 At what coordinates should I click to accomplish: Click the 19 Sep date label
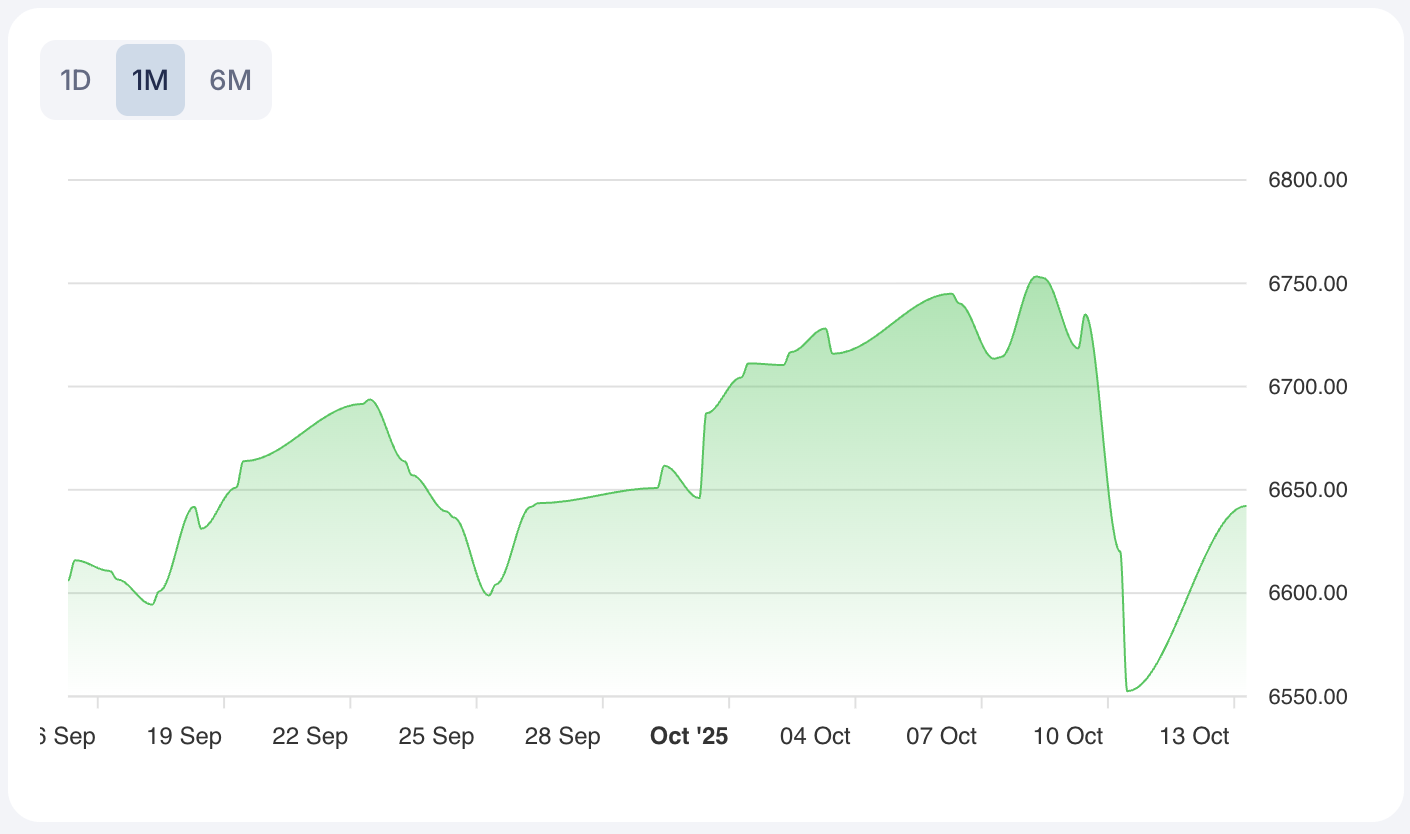point(184,737)
